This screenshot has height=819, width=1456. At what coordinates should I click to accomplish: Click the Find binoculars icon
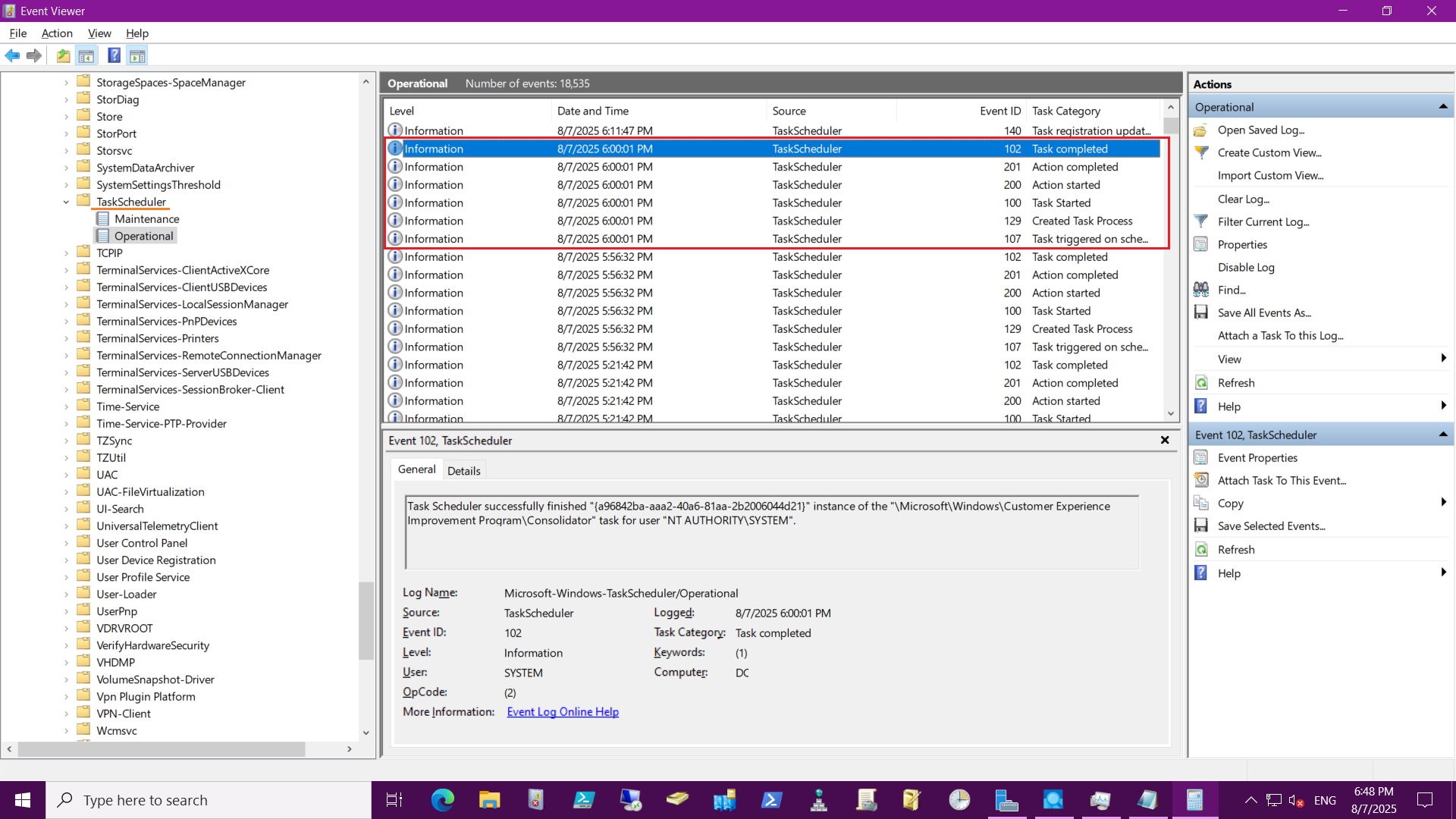[1200, 290]
